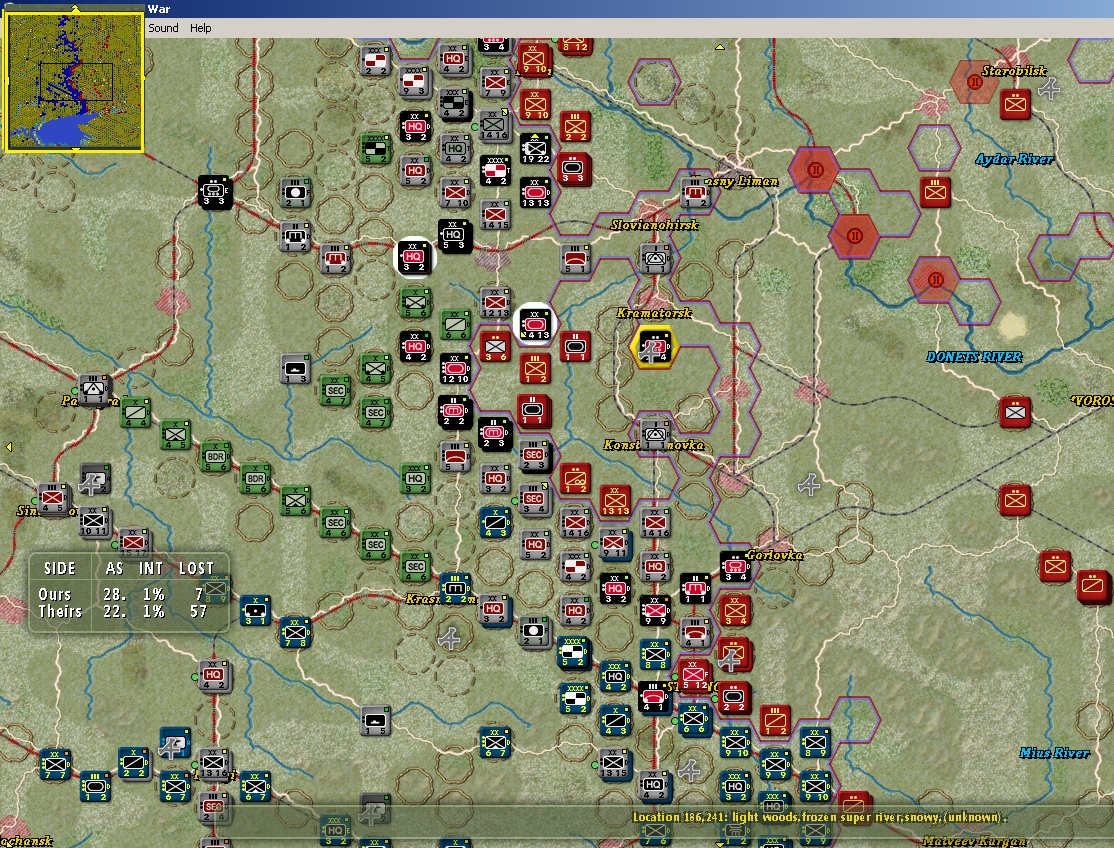
Task: Select the grey red-infantry unit with strength 14-15
Action: tap(495, 214)
